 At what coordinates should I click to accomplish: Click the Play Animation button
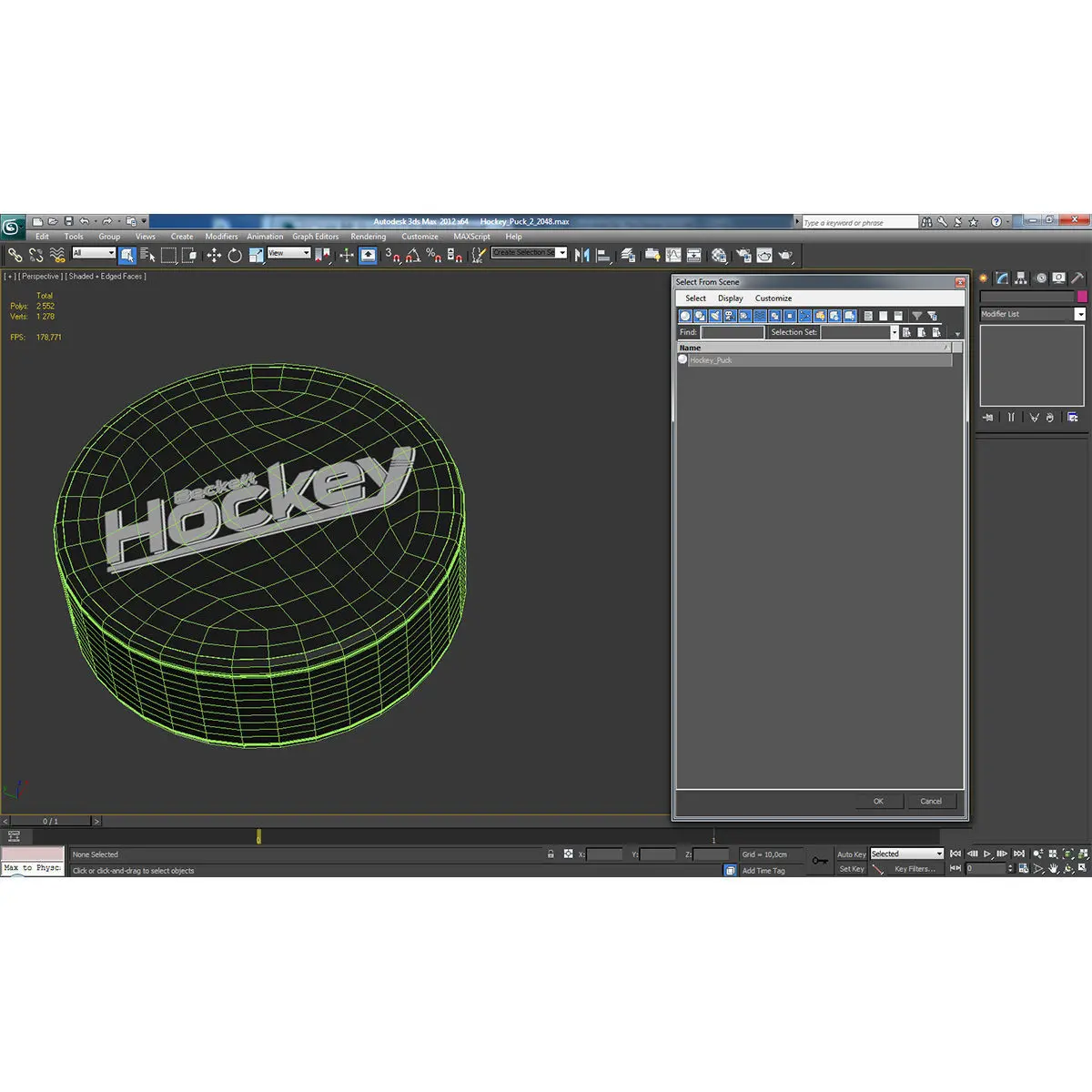[x=987, y=854]
